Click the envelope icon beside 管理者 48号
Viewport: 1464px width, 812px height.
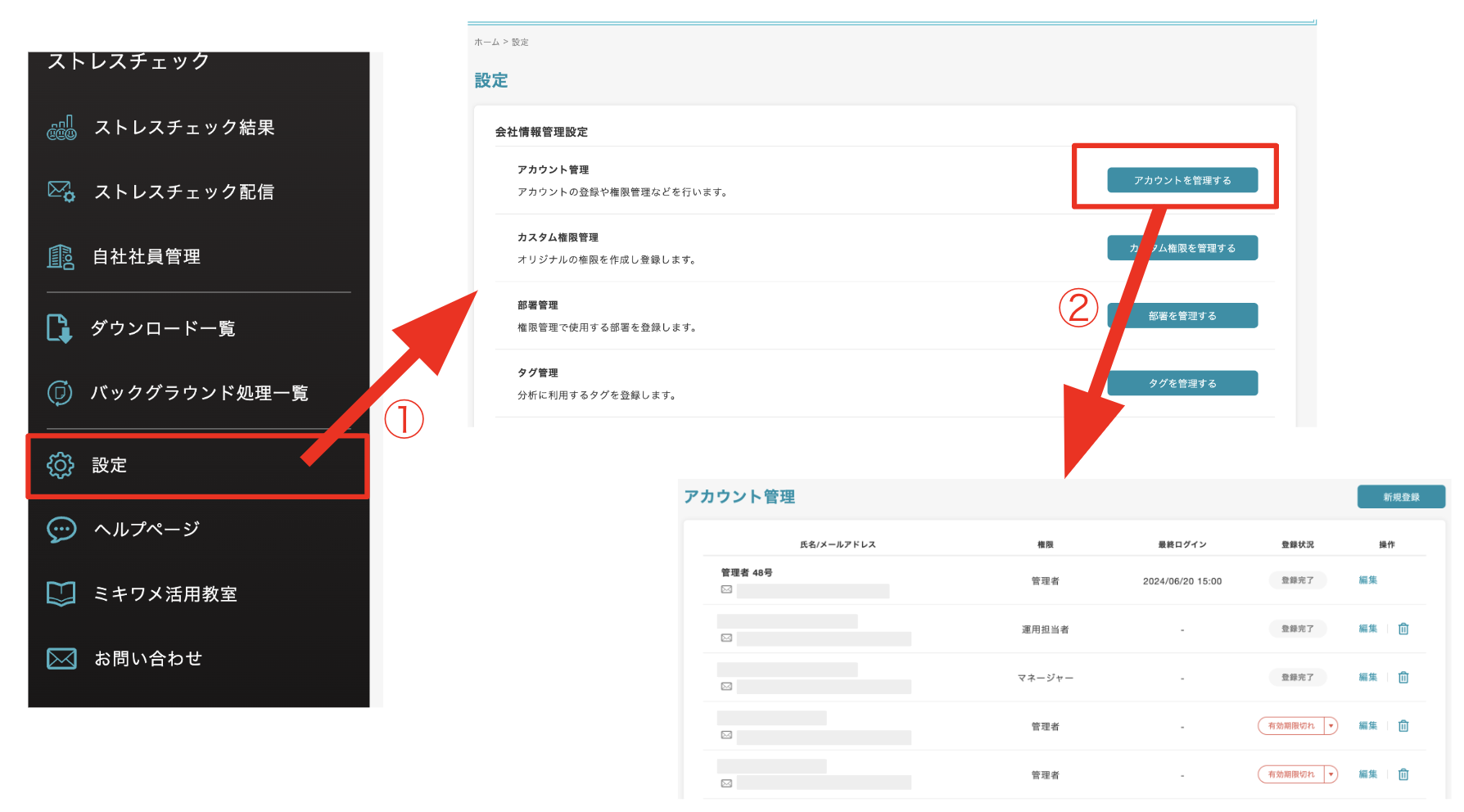727,589
